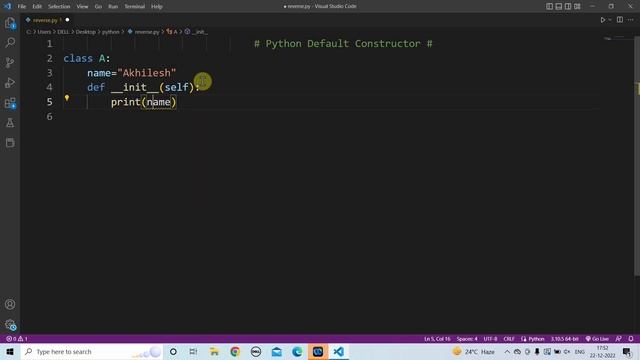
Task: Open the Extensions view
Action: pos(10,103)
